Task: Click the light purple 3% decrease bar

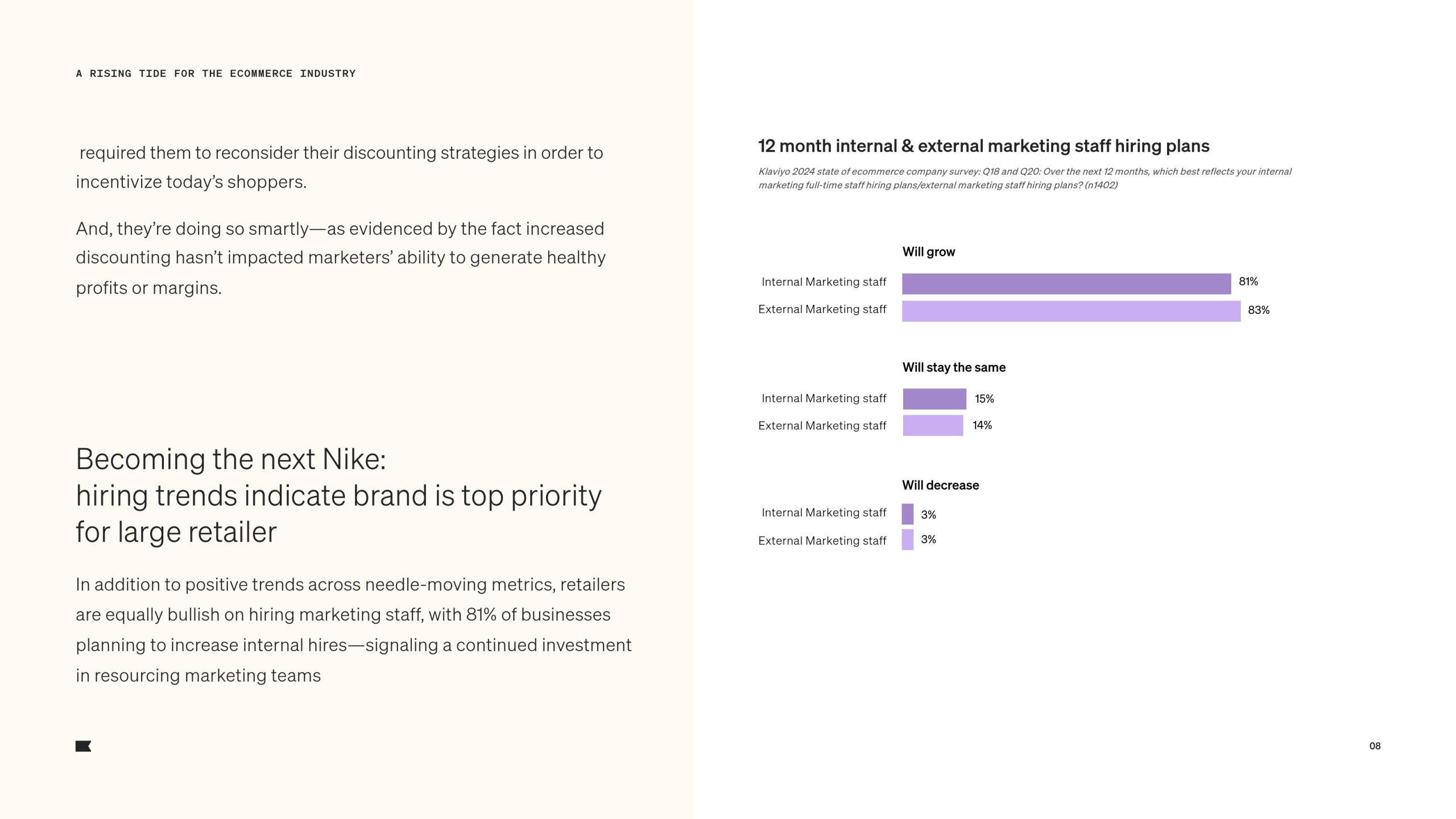Action: [907, 539]
